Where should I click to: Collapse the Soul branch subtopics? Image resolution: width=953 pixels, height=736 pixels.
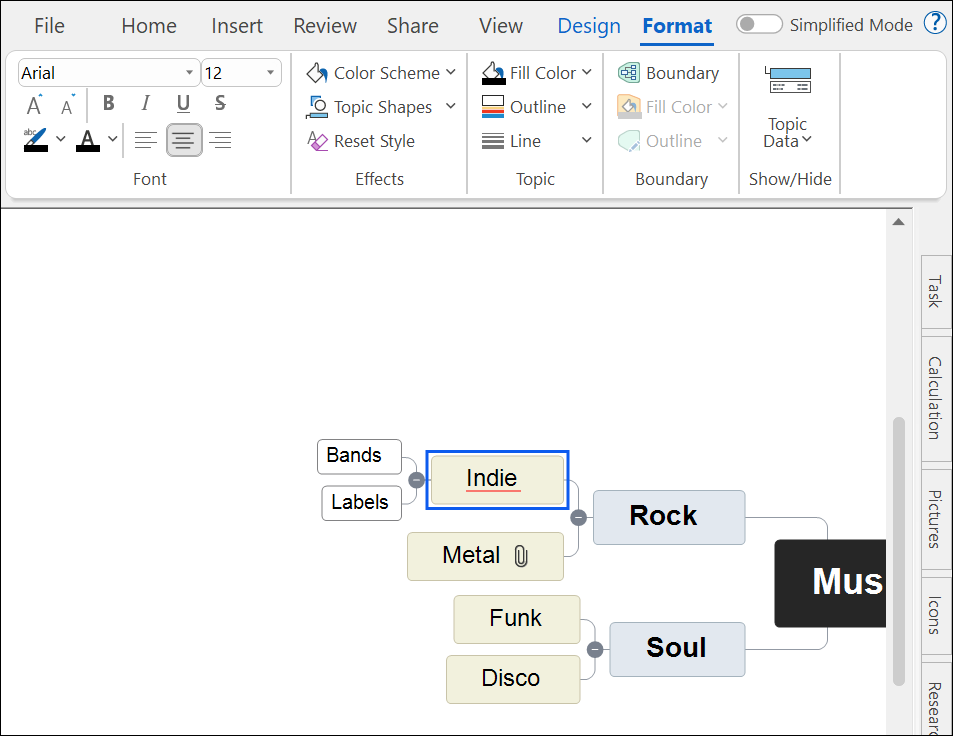click(595, 649)
